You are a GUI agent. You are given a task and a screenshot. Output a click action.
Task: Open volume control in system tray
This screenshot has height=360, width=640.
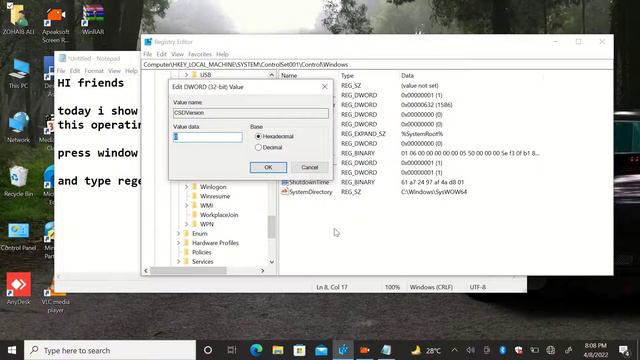[471, 350]
